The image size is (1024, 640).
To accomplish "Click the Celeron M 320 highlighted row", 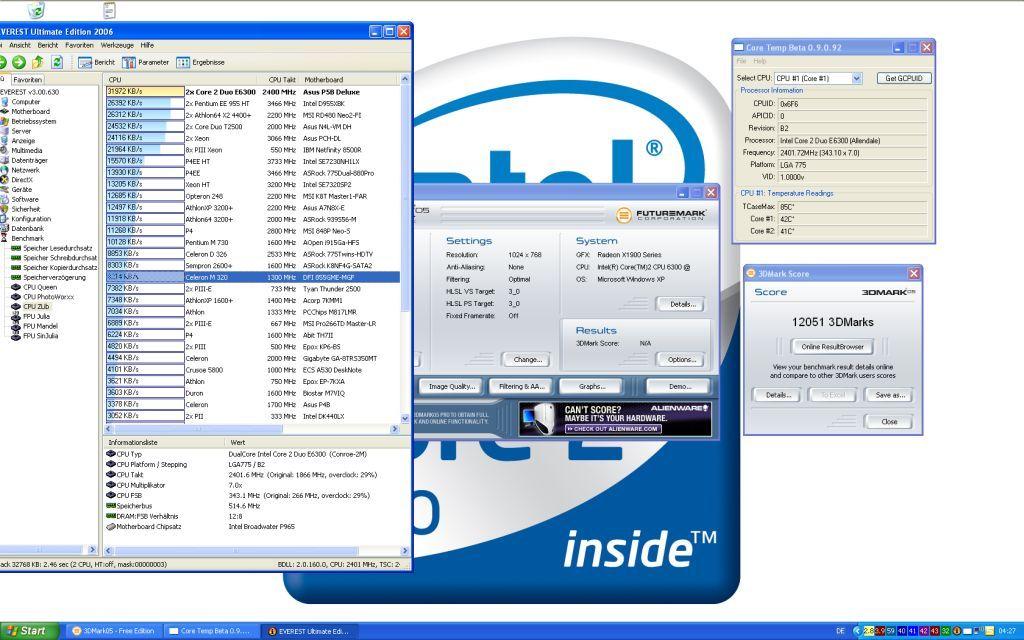I will click(x=252, y=277).
